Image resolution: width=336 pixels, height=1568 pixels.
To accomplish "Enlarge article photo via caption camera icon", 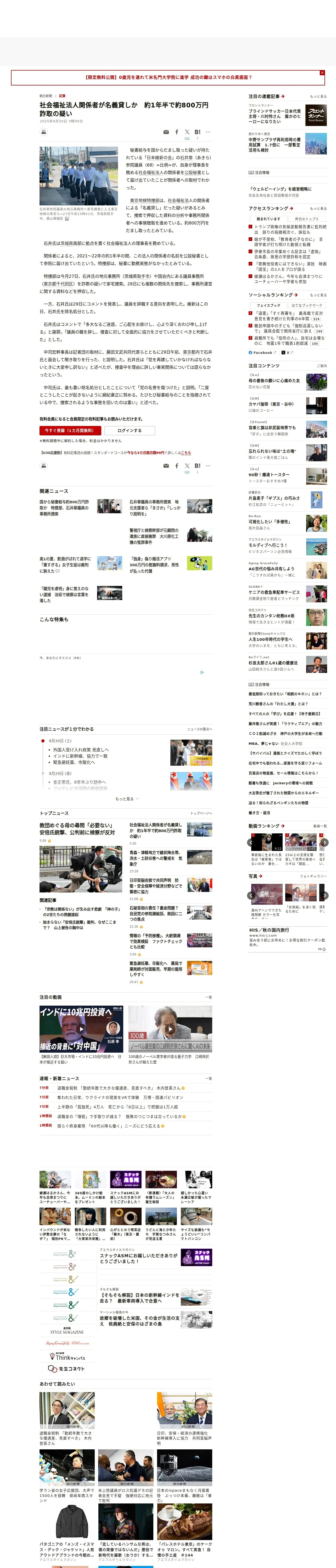I will click(67, 218).
